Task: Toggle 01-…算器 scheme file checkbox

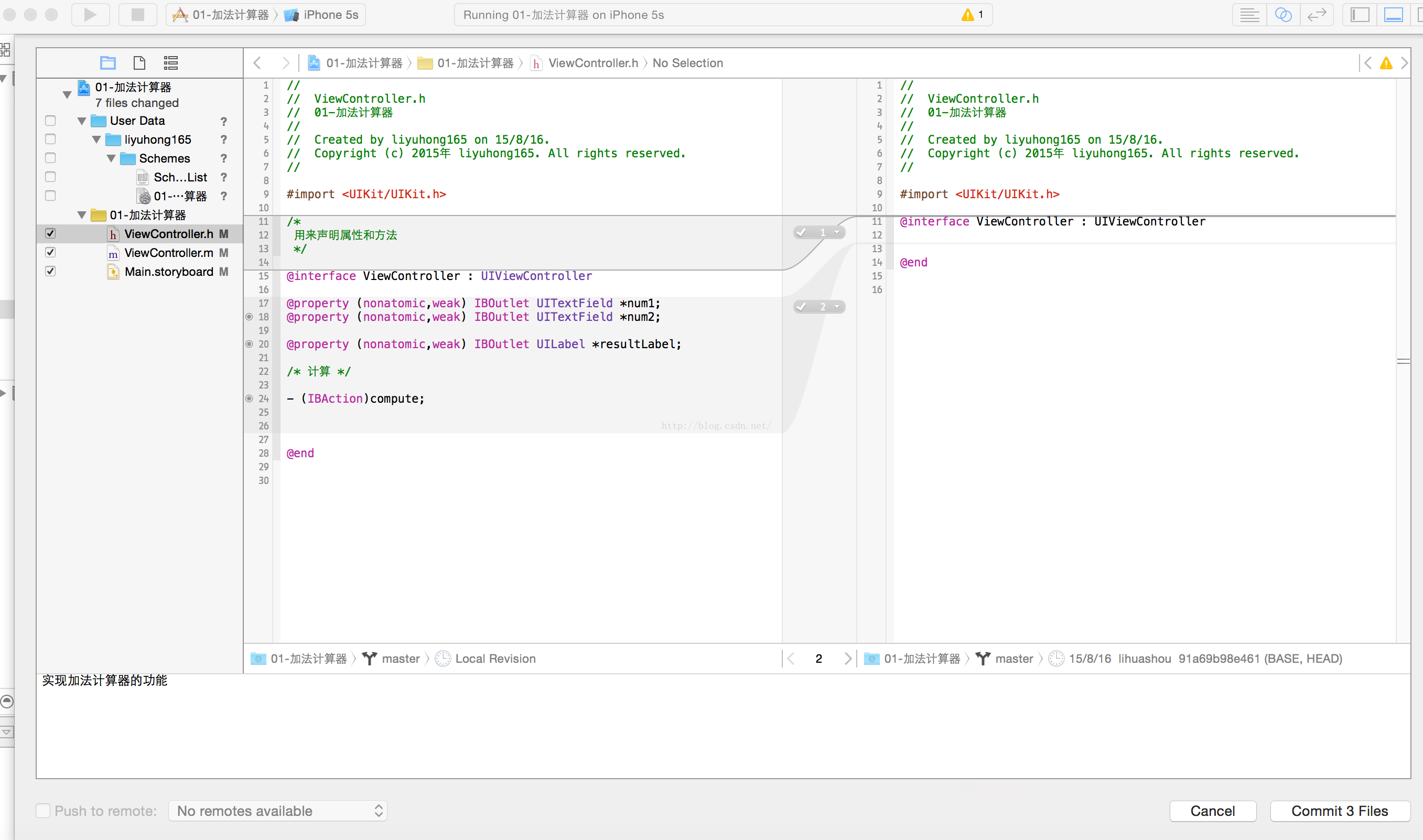Action: [x=50, y=196]
